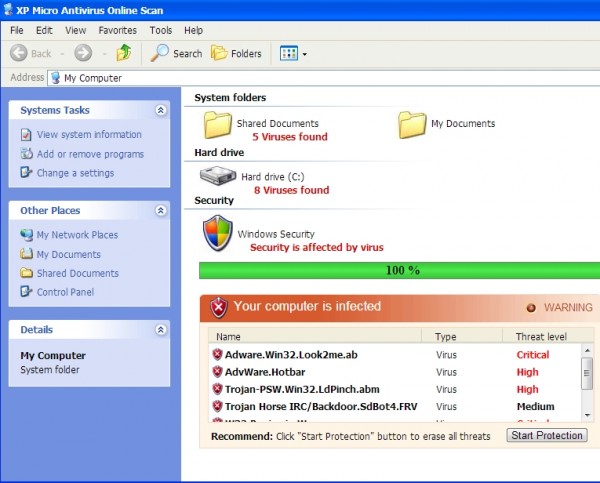Open the View menu
600x483 pixels.
[75, 30]
